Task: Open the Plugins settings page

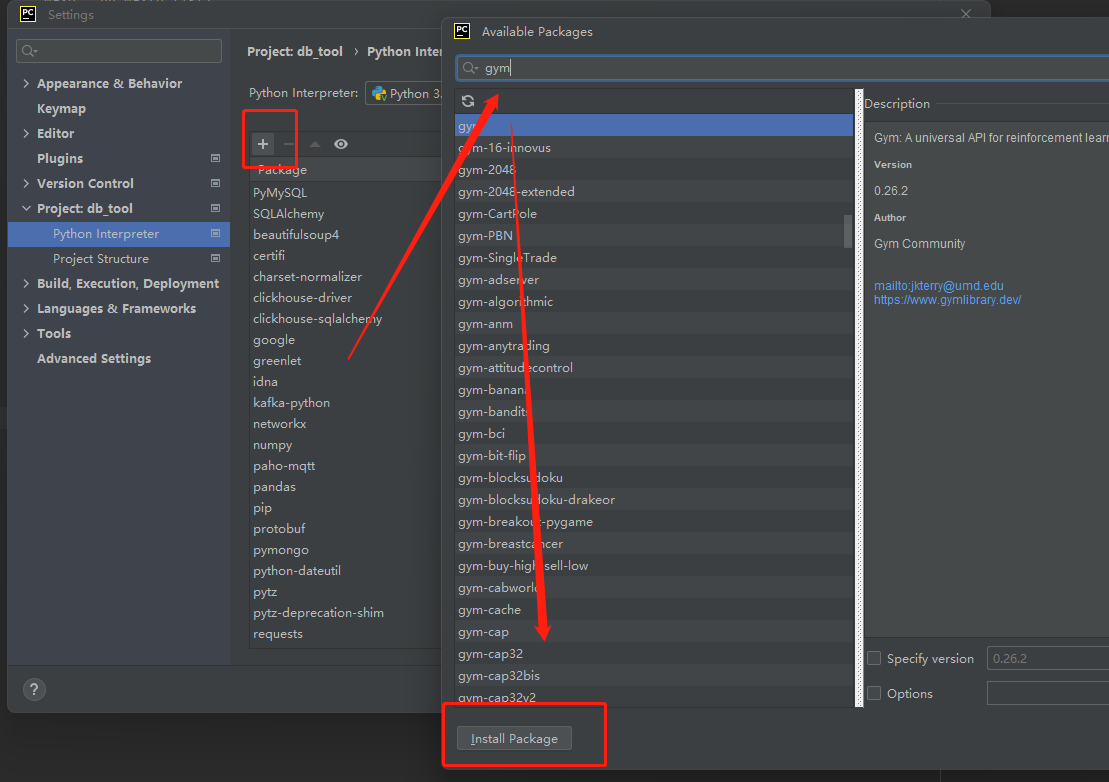Action: click(60, 158)
